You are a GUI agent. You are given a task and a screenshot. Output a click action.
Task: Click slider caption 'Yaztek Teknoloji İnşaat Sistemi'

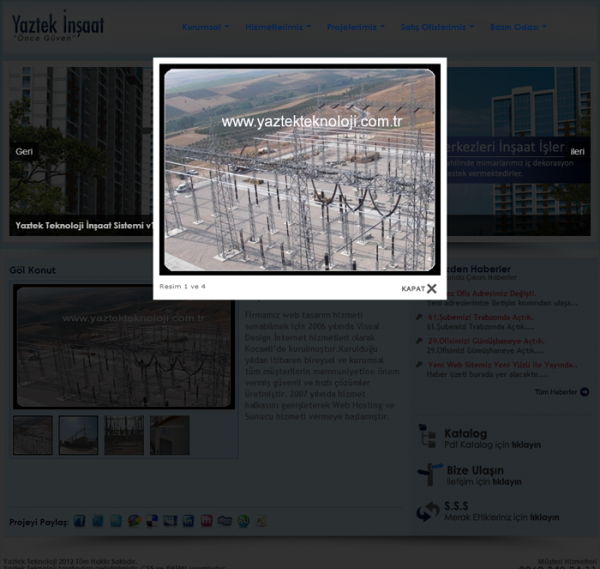[x=83, y=225]
